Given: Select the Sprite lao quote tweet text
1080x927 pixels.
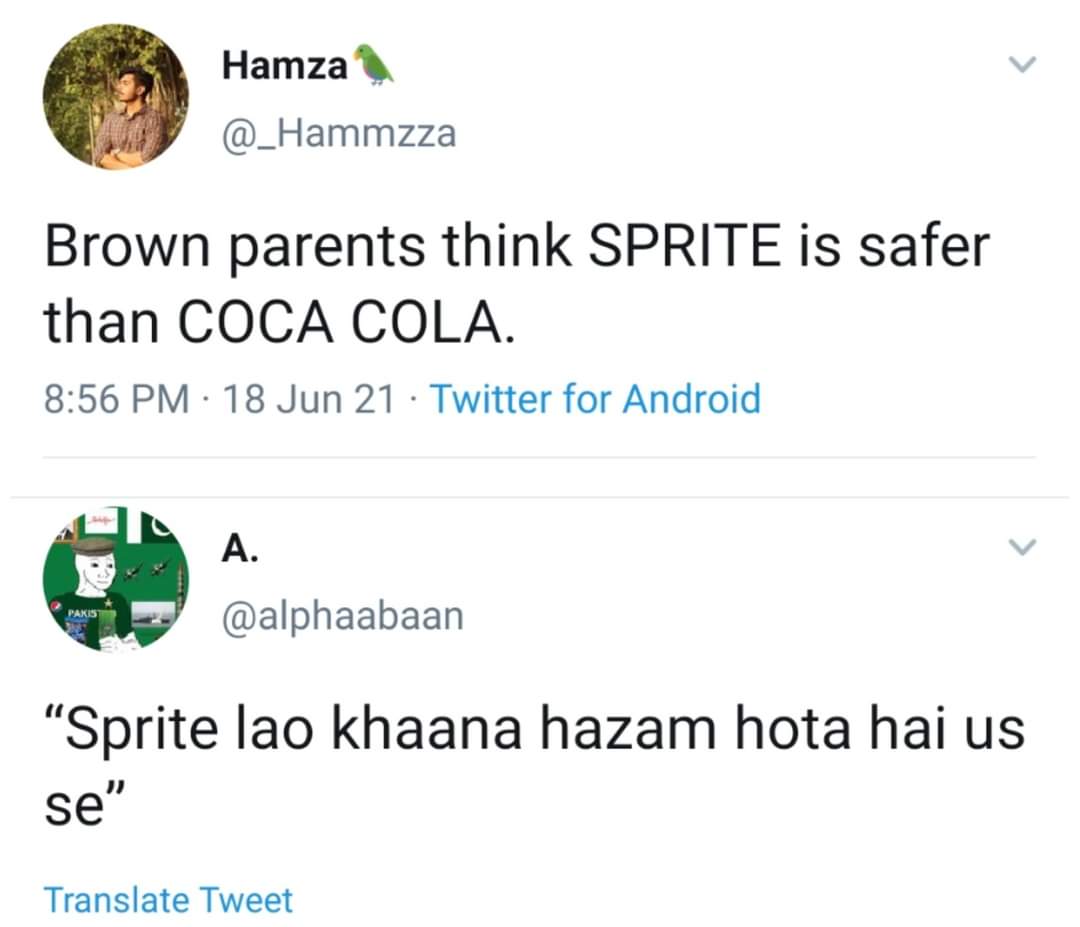Looking at the screenshot, I should pyautogui.click(x=500, y=760).
